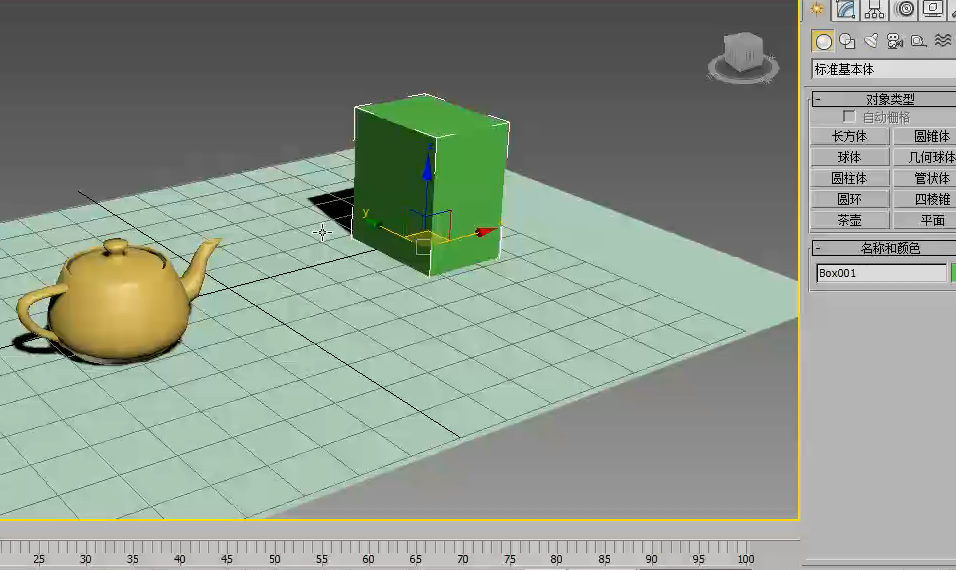Image resolution: width=956 pixels, height=570 pixels.
Task: Open the Hierarchy command panel tab
Action: coord(874,9)
